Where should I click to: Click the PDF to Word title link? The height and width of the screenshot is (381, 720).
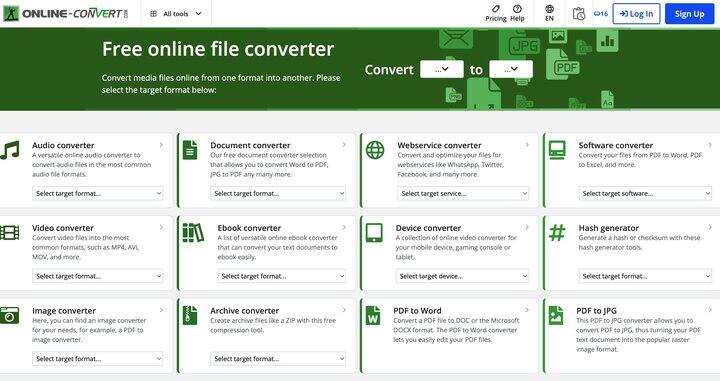417,310
